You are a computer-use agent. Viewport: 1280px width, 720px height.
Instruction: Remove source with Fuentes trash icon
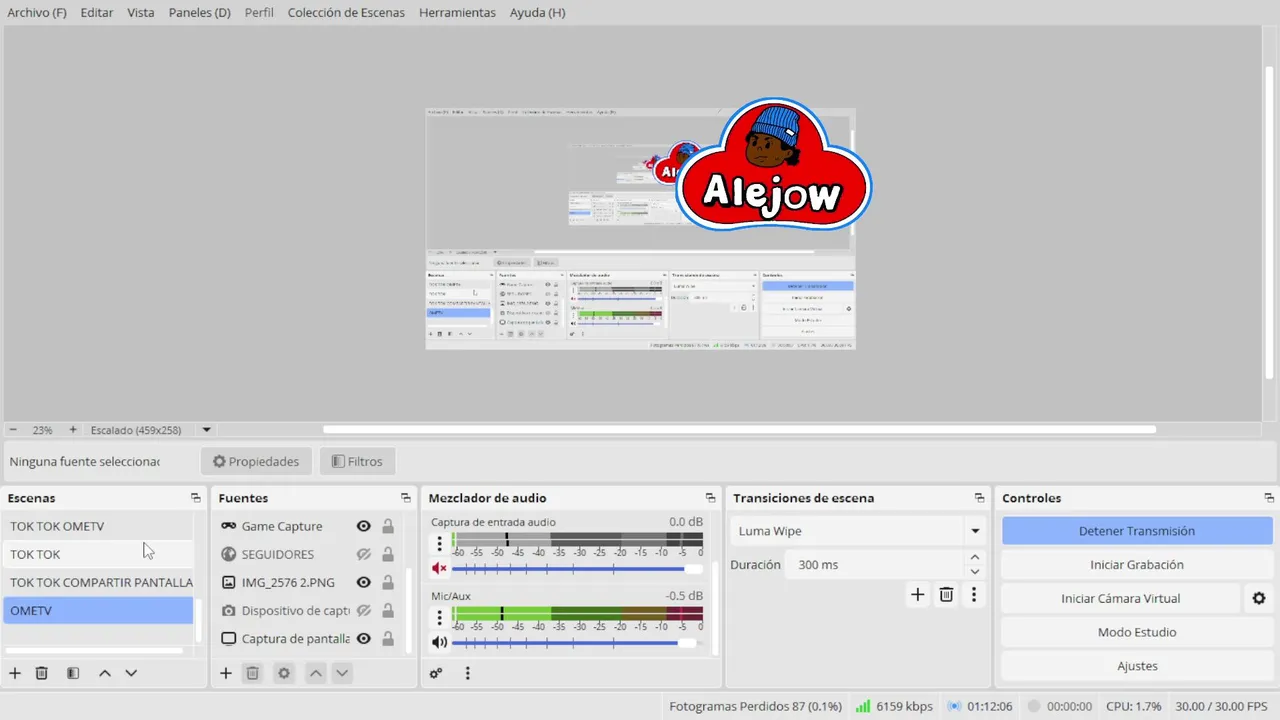[x=253, y=673]
